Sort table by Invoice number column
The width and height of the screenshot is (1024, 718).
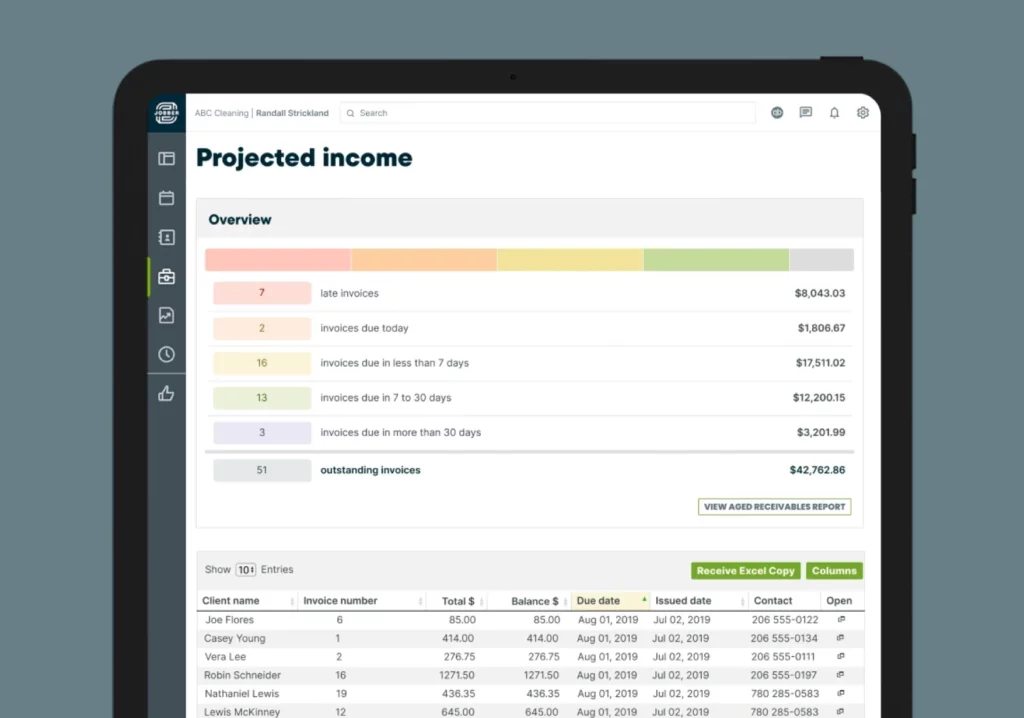(x=362, y=600)
